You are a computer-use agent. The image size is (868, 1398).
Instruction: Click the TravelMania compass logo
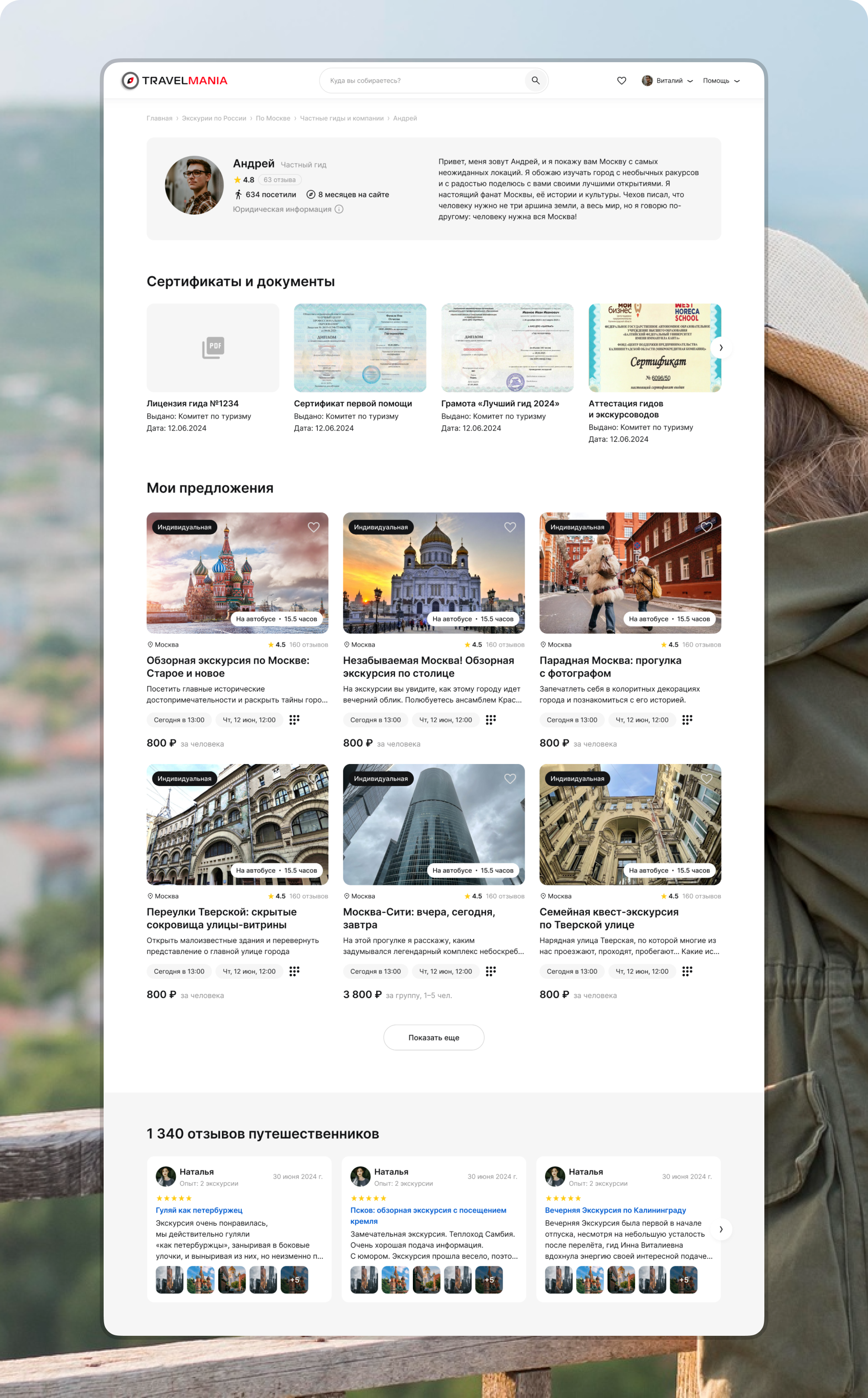tap(130, 80)
